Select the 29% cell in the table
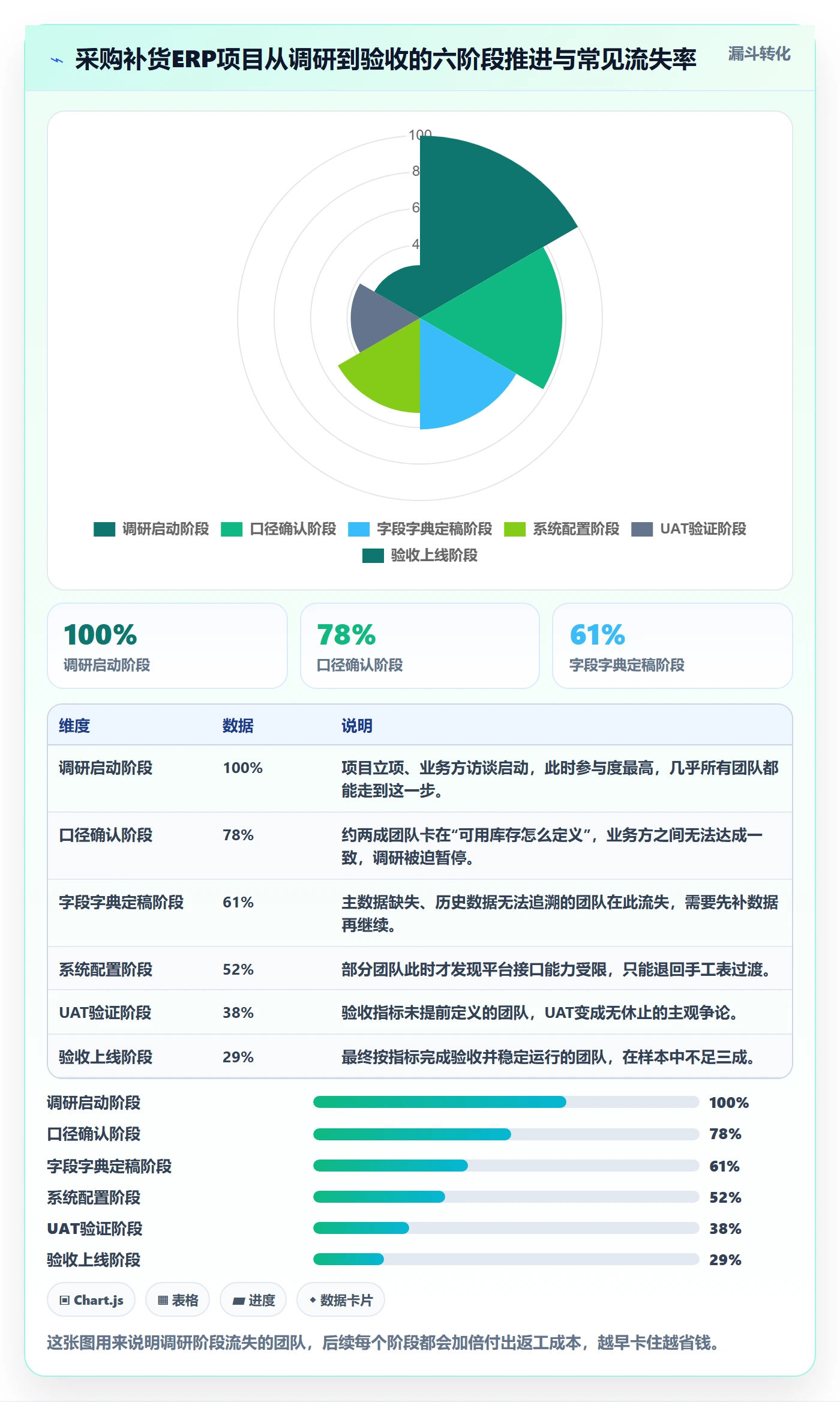 point(238,1058)
